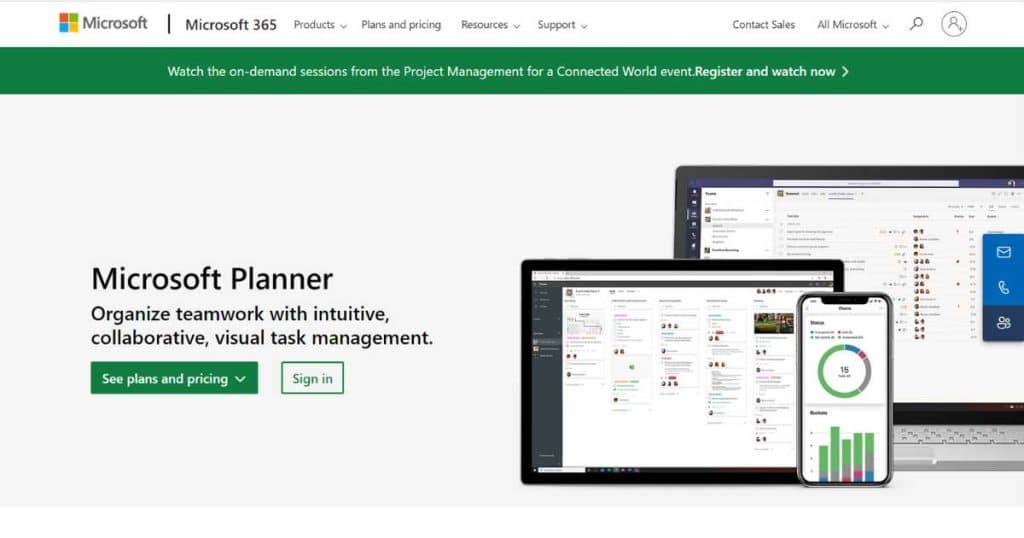The height and width of the screenshot is (538, 1024).
Task: Click the chat people icon in side panel
Action: point(1004,323)
